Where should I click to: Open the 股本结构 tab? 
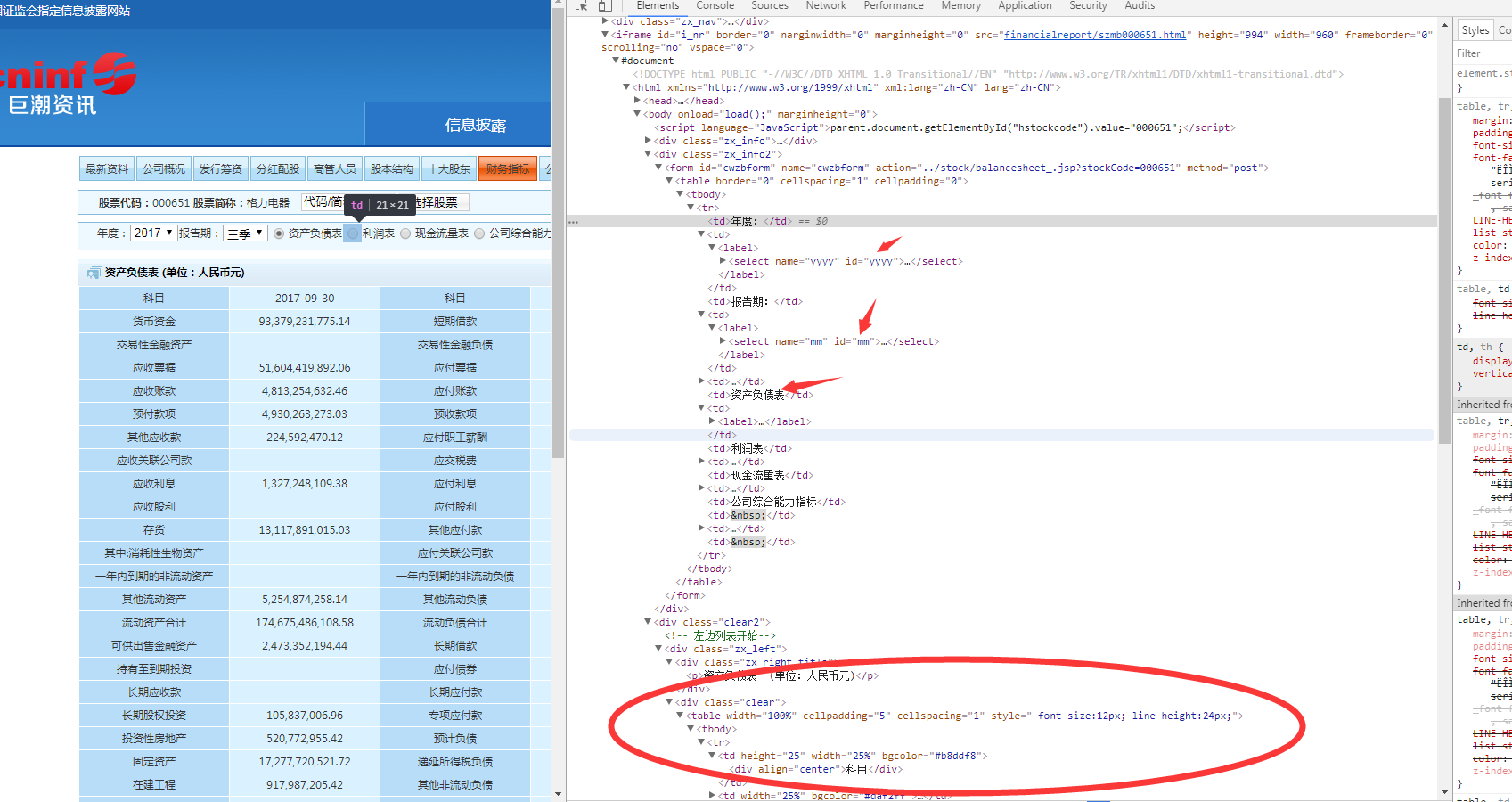coord(392,168)
